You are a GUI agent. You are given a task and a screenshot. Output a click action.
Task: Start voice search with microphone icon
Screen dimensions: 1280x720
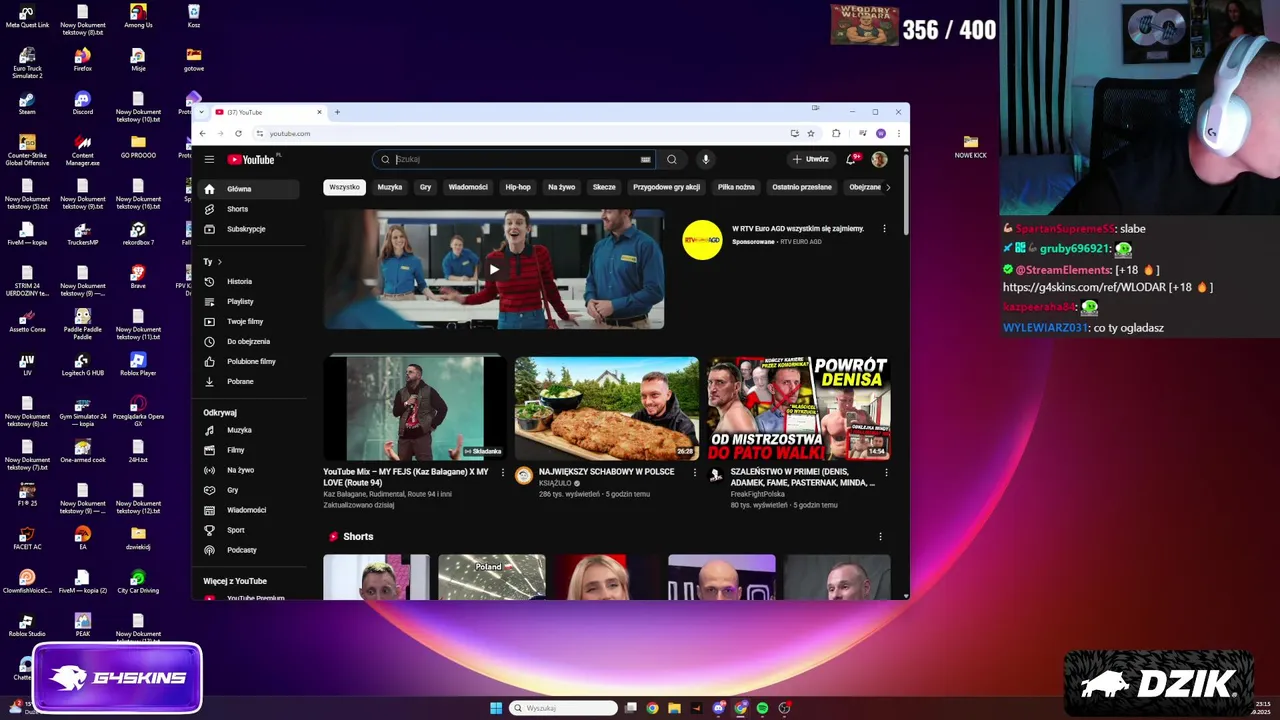pyautogui.click(x=705, y=159)
